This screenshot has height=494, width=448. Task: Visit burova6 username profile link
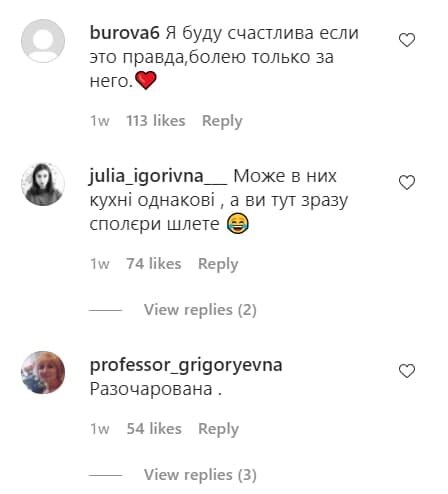(125, 33)
